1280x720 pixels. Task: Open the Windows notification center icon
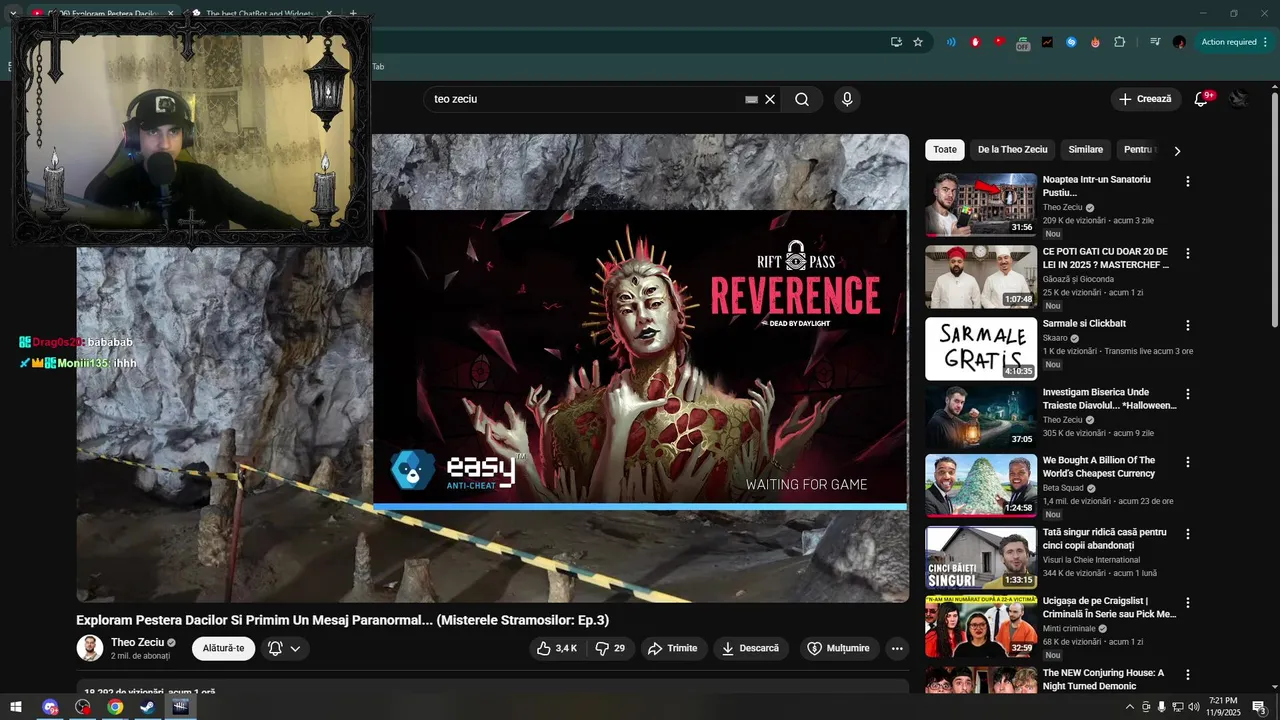click(1260, 707)
